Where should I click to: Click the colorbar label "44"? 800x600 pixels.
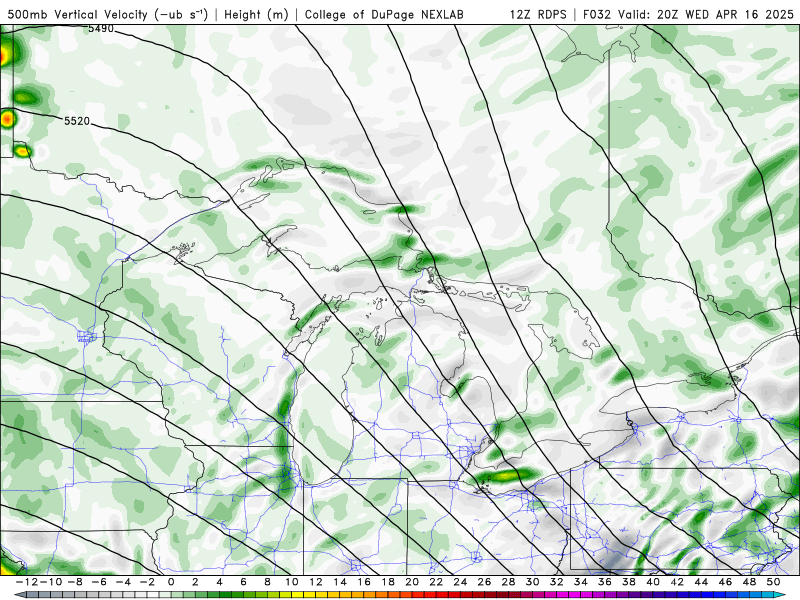[701, 582]
